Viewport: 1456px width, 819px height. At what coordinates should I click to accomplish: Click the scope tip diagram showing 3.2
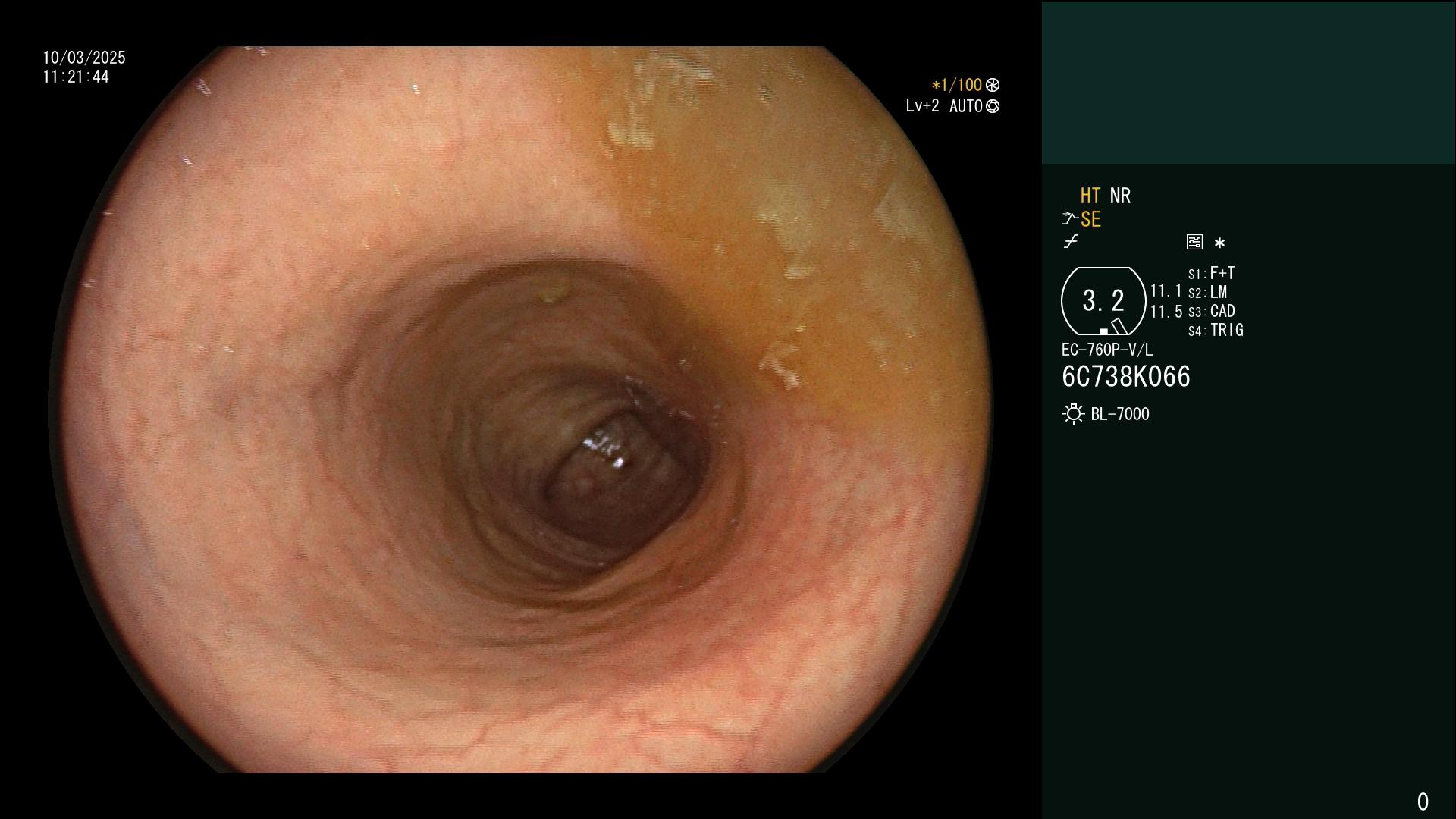pos(1103,301)
